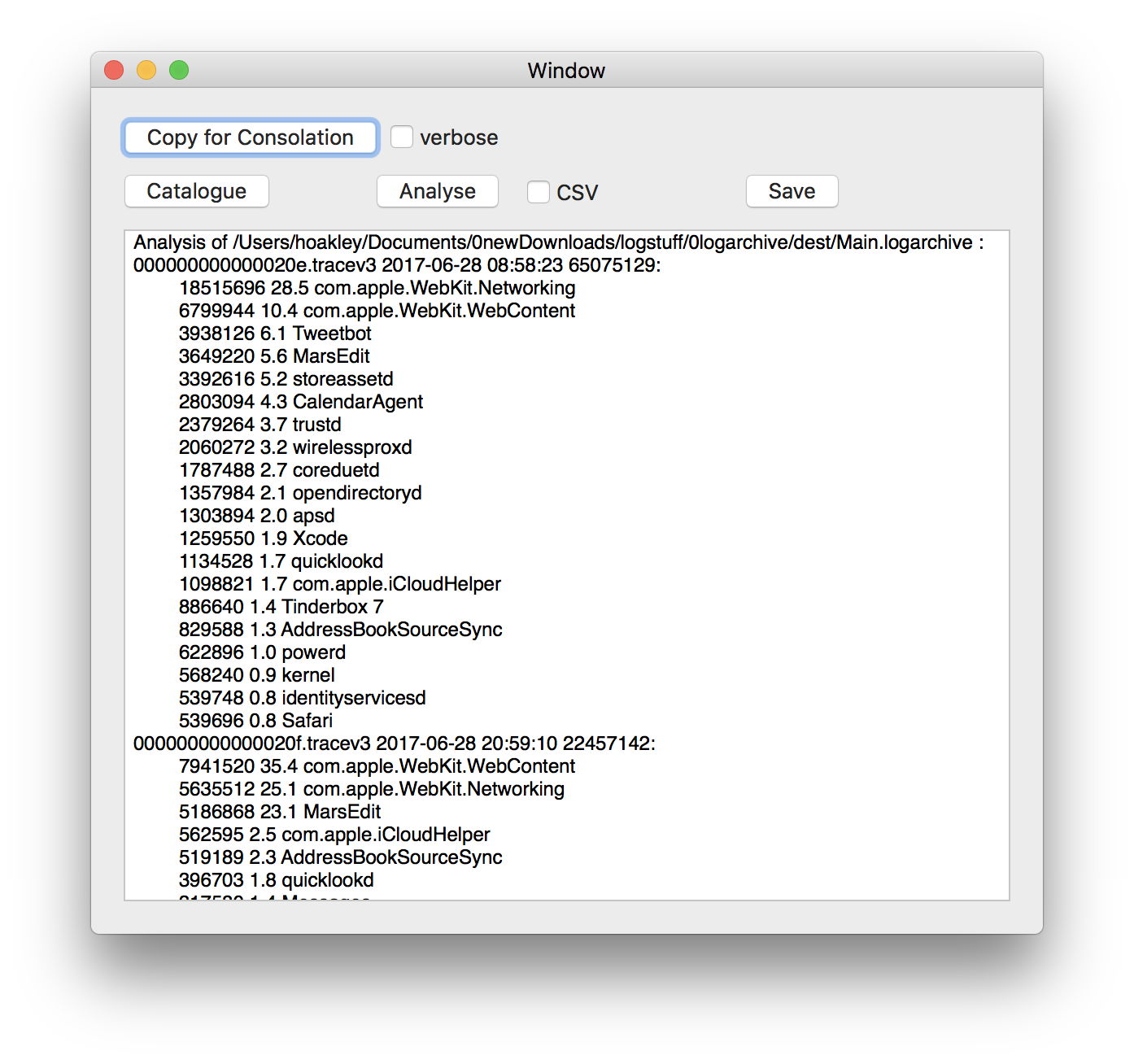
Task: Click the Window title bar
Action: [x=566, y=71]
